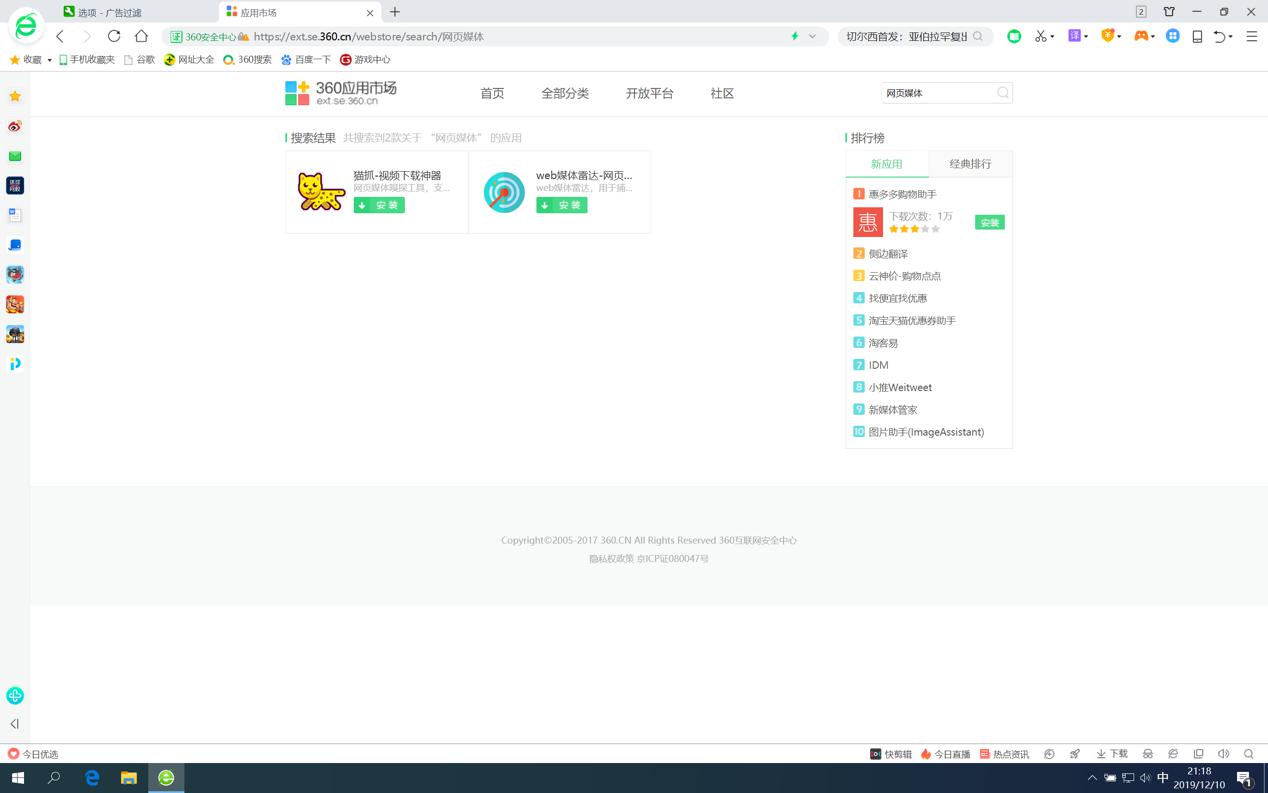Collapse the left sidebar panel arrow
This screenshot has width=1268, height=793.
15,723
